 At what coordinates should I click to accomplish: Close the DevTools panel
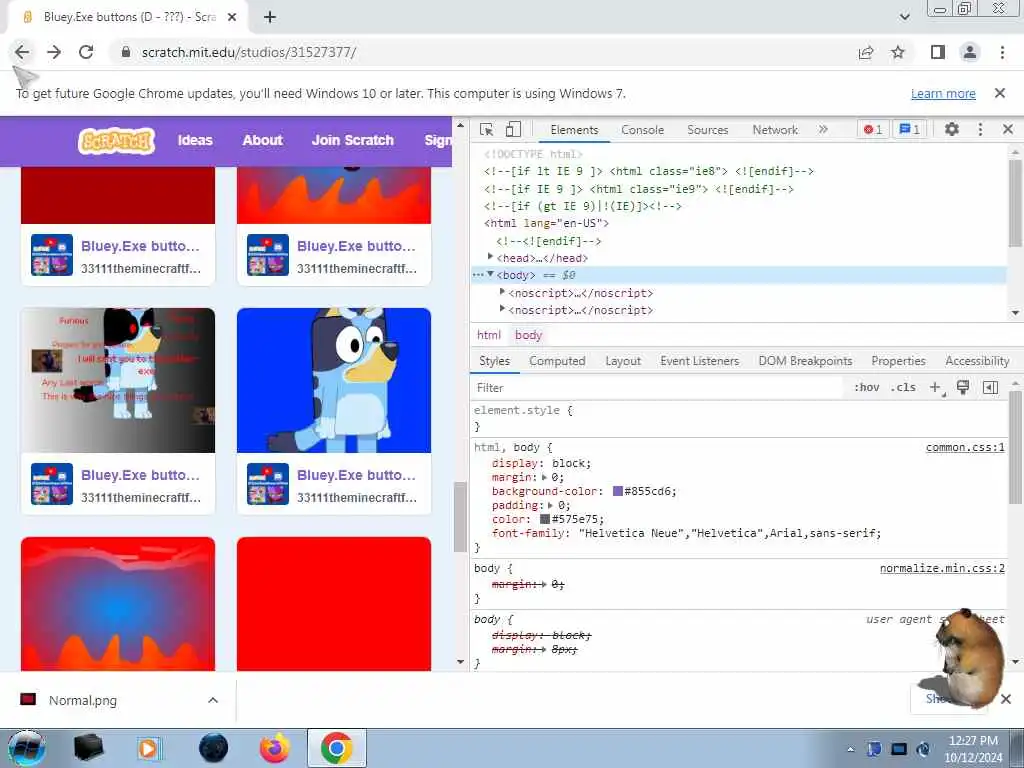[x=1008, y=129]
